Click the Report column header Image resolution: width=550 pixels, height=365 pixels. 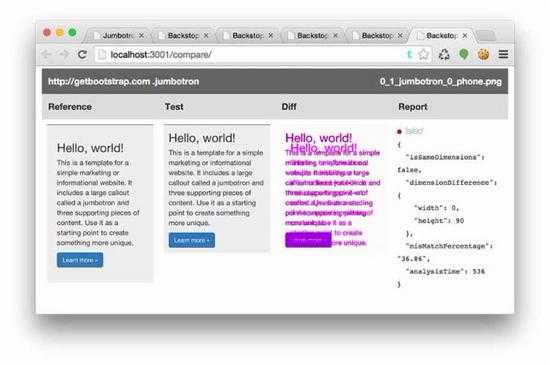(412, 107)
